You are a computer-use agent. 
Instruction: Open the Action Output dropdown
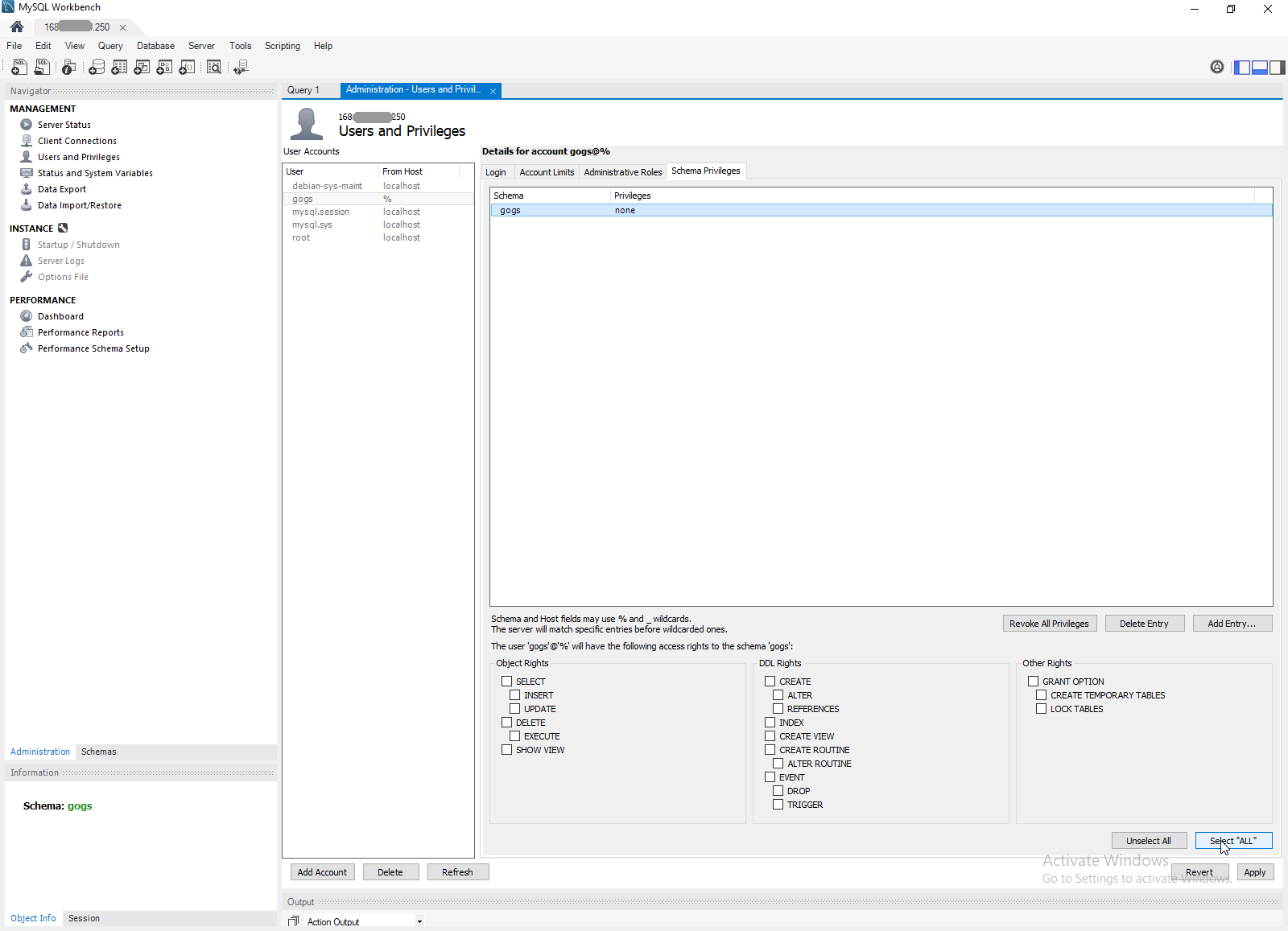click(x=419, y=921)
